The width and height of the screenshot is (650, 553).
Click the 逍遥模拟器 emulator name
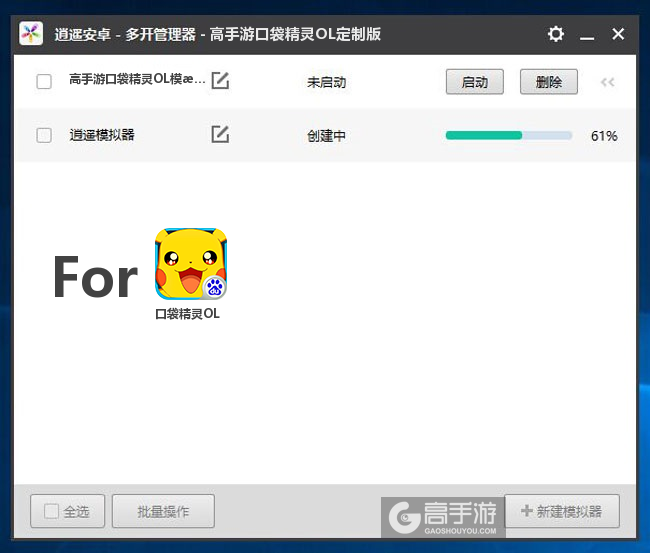click(x=102, y=135)
